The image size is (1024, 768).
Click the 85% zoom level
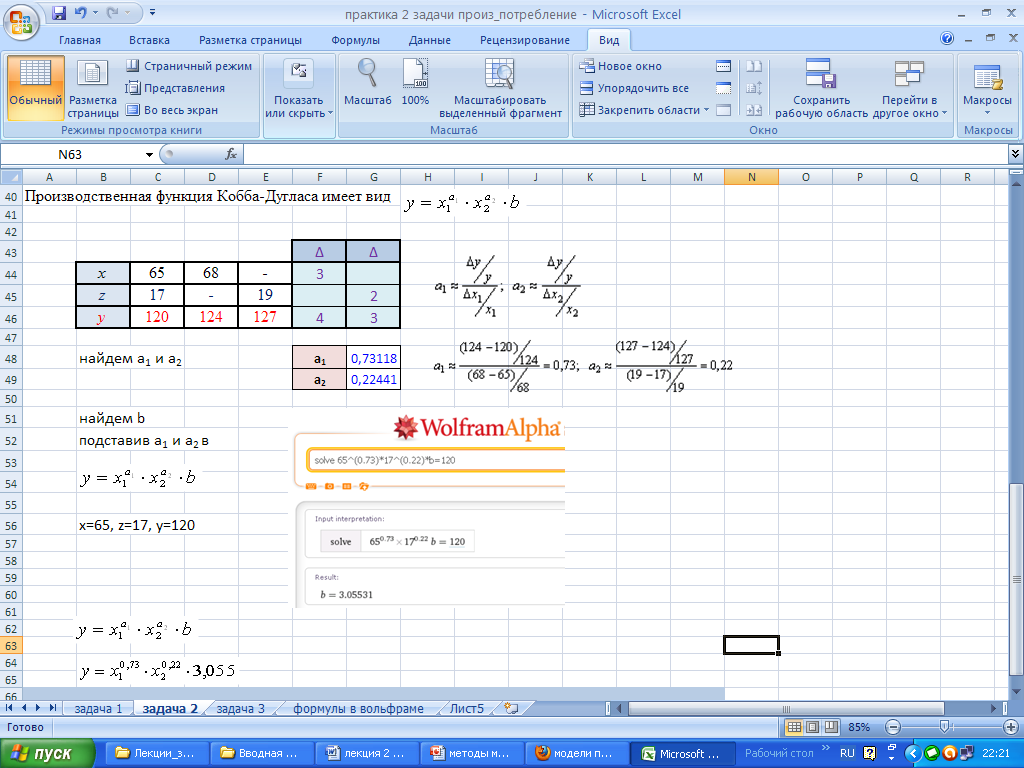coord(859,727)
